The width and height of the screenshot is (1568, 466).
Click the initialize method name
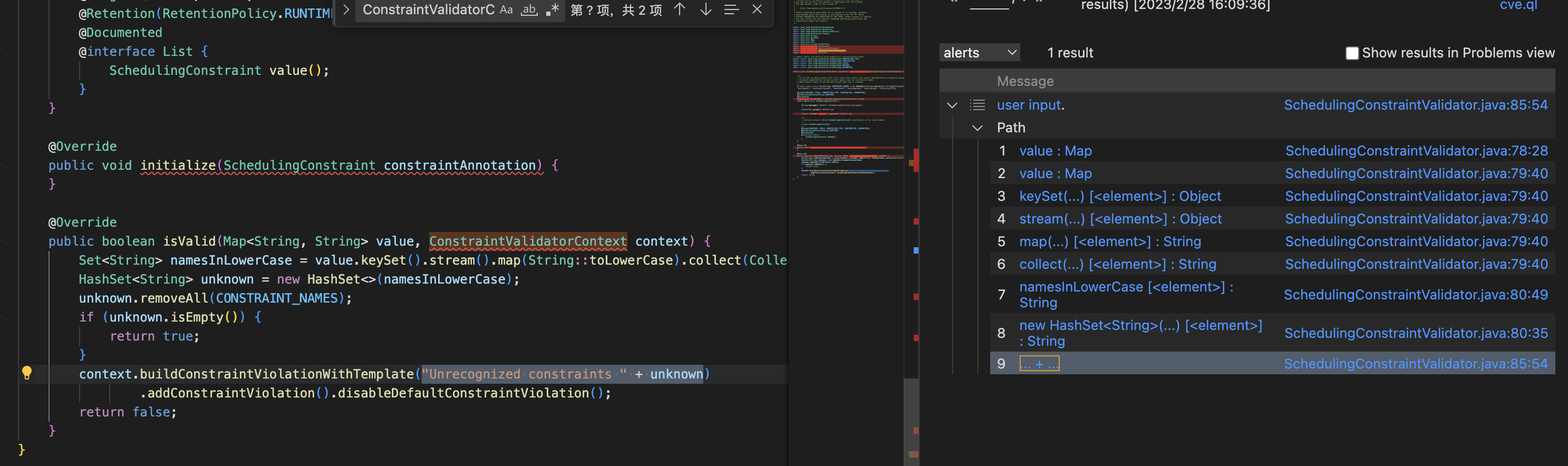[178, 166]
